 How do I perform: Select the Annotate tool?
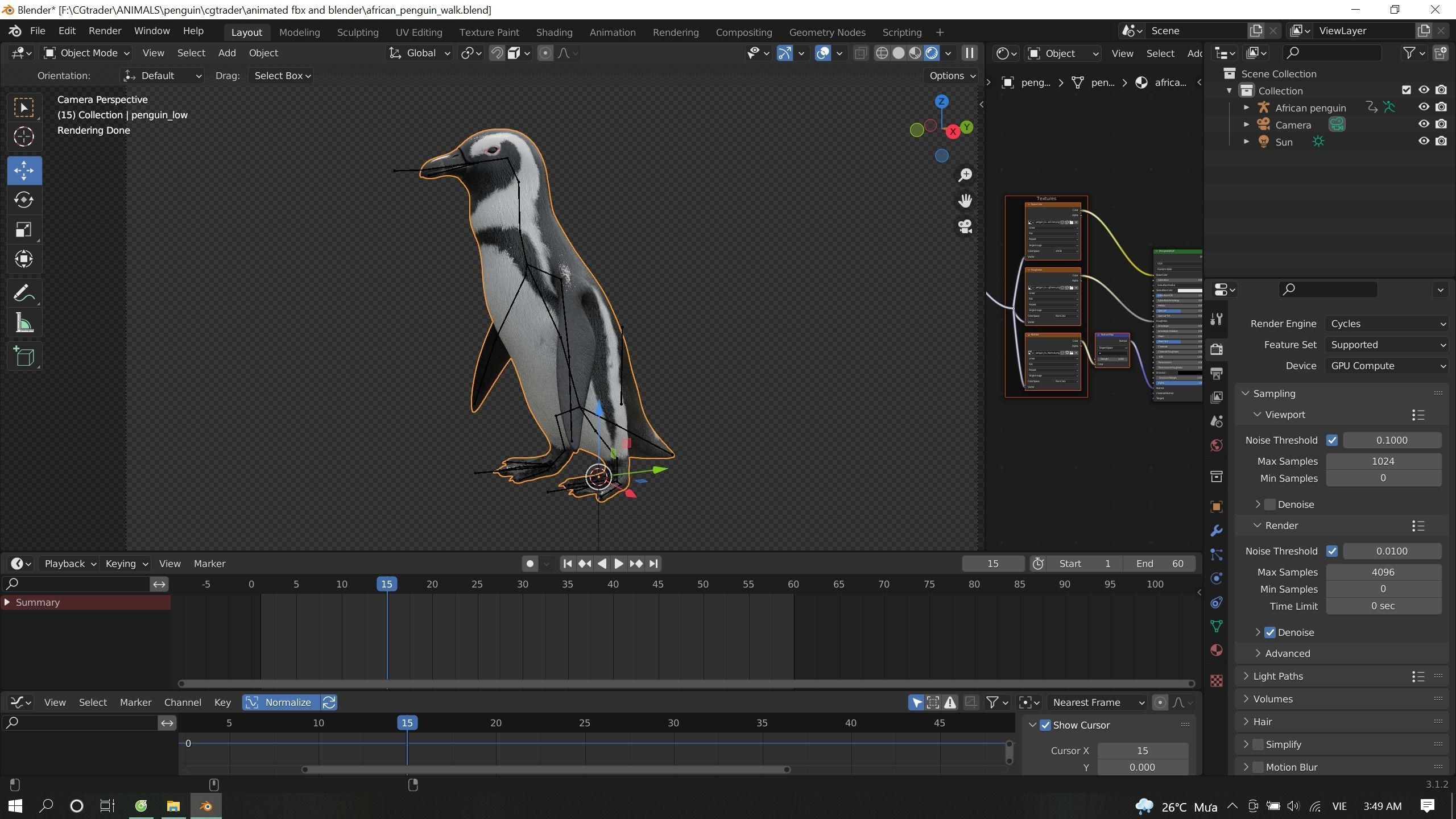point(24,293)
